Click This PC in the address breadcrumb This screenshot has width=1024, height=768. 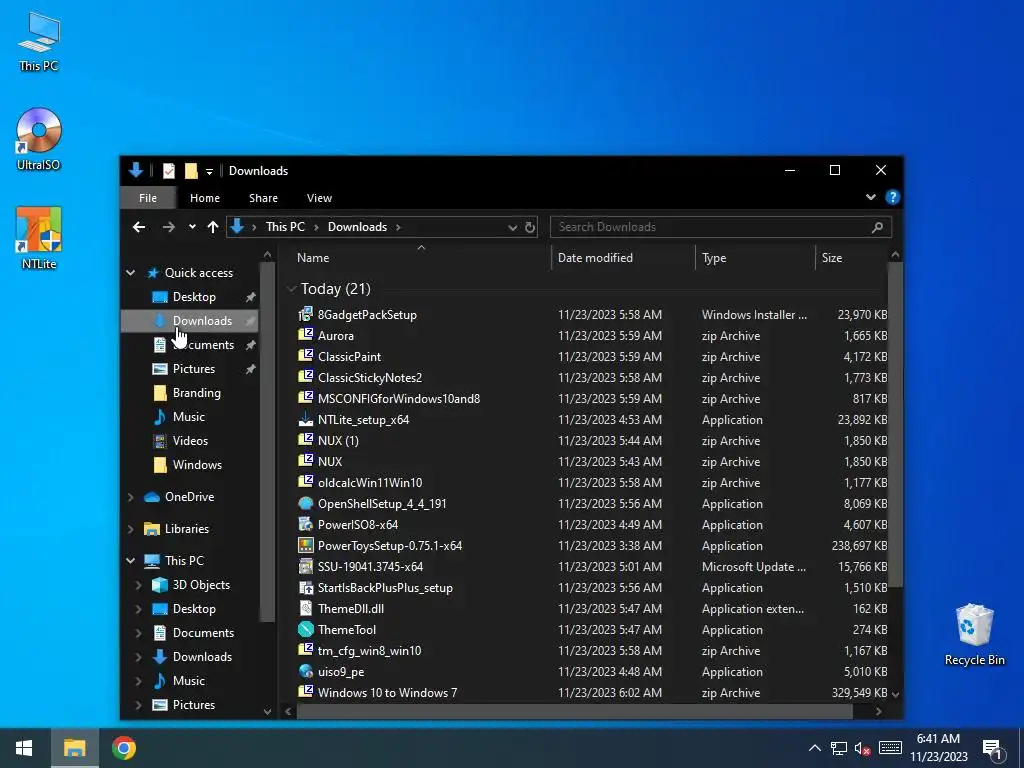point(285,227)
